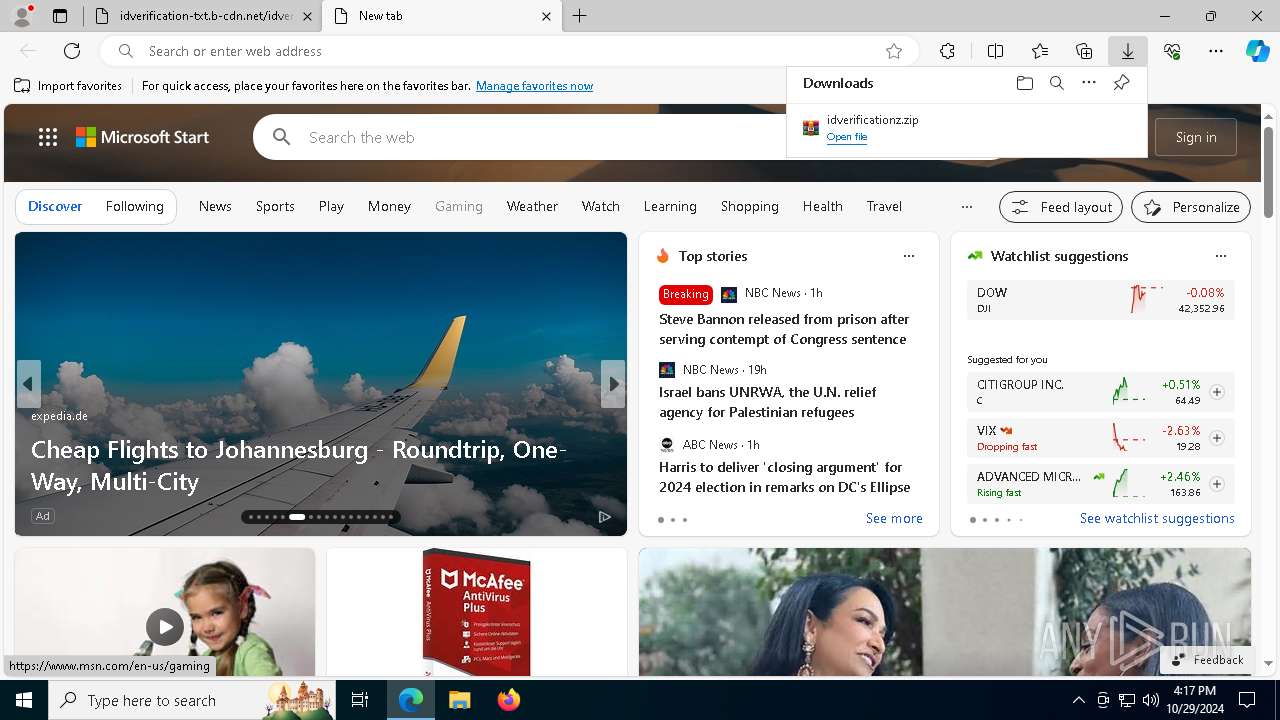Image resolution: width=1280 pixels, height=720 pixels.
Task: Open Edge Settings and more menu
Action: tap(1216, 51)
